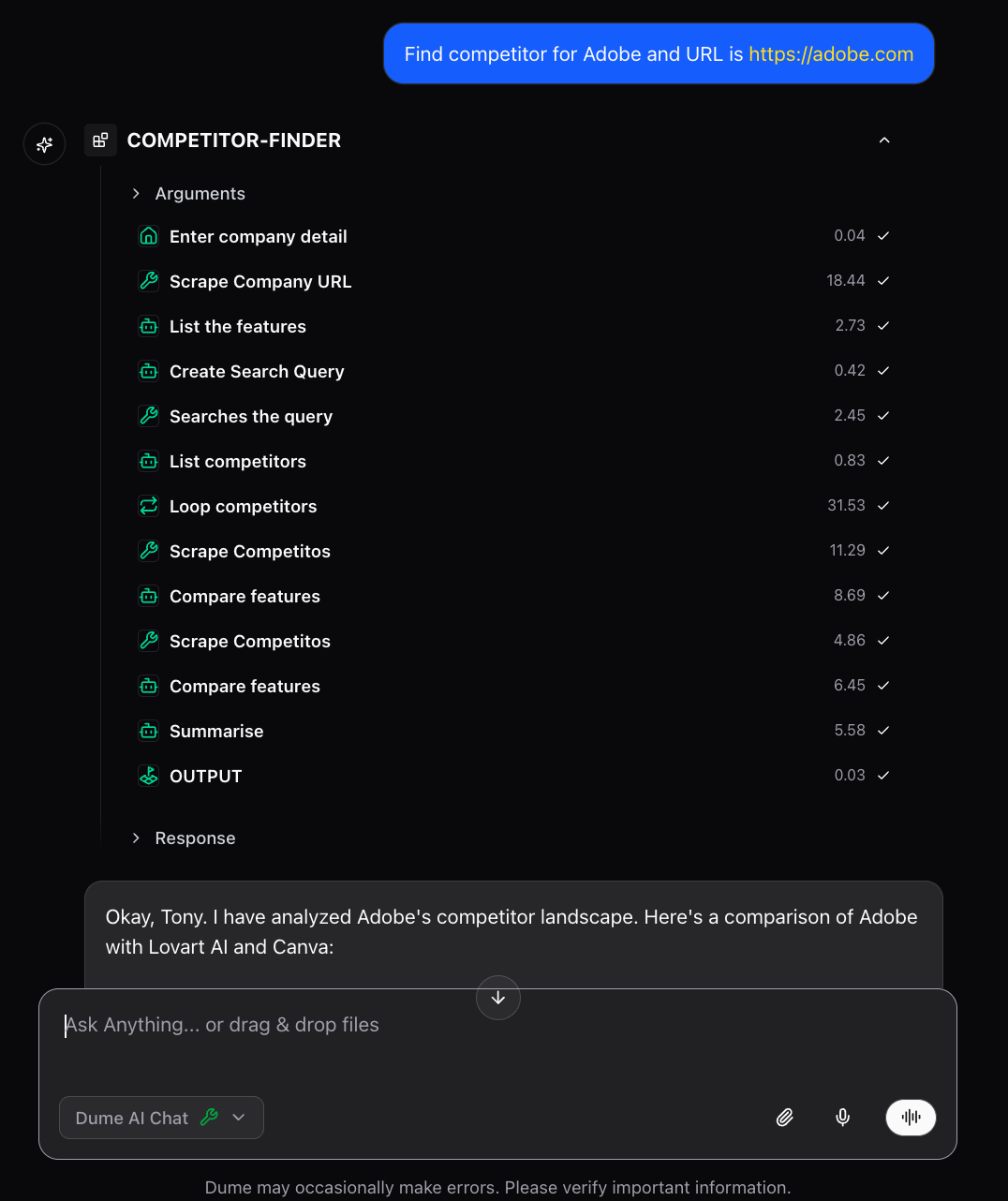Open the https://adobe.com link
The width and height of the screenshot is (1008, 1201).
click(x=831, y=53)
